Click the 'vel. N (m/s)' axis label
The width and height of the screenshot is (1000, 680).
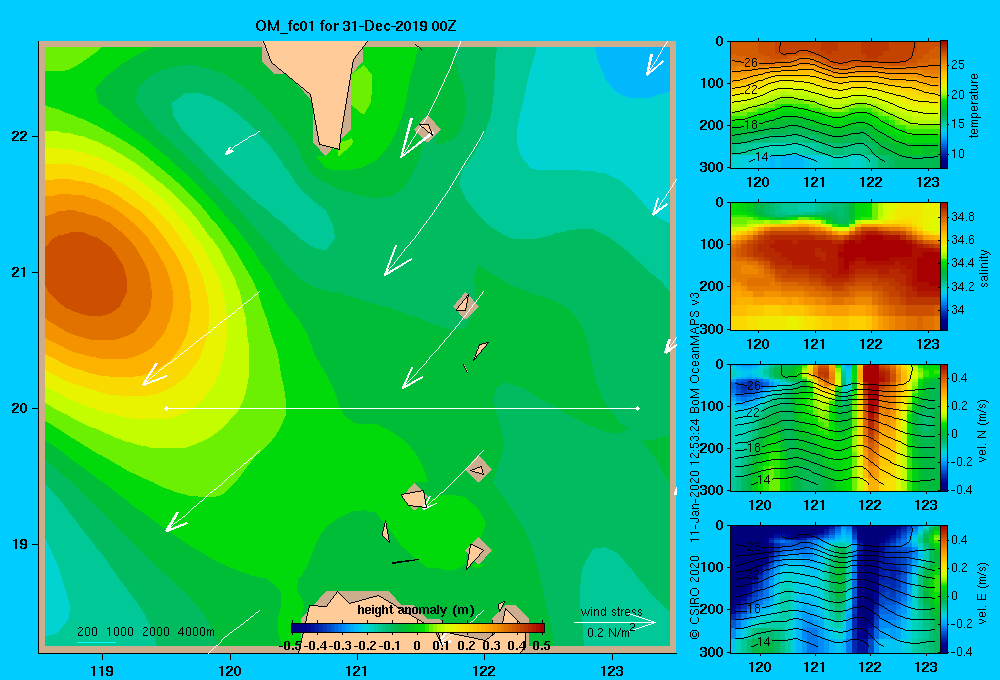(982, 431)
